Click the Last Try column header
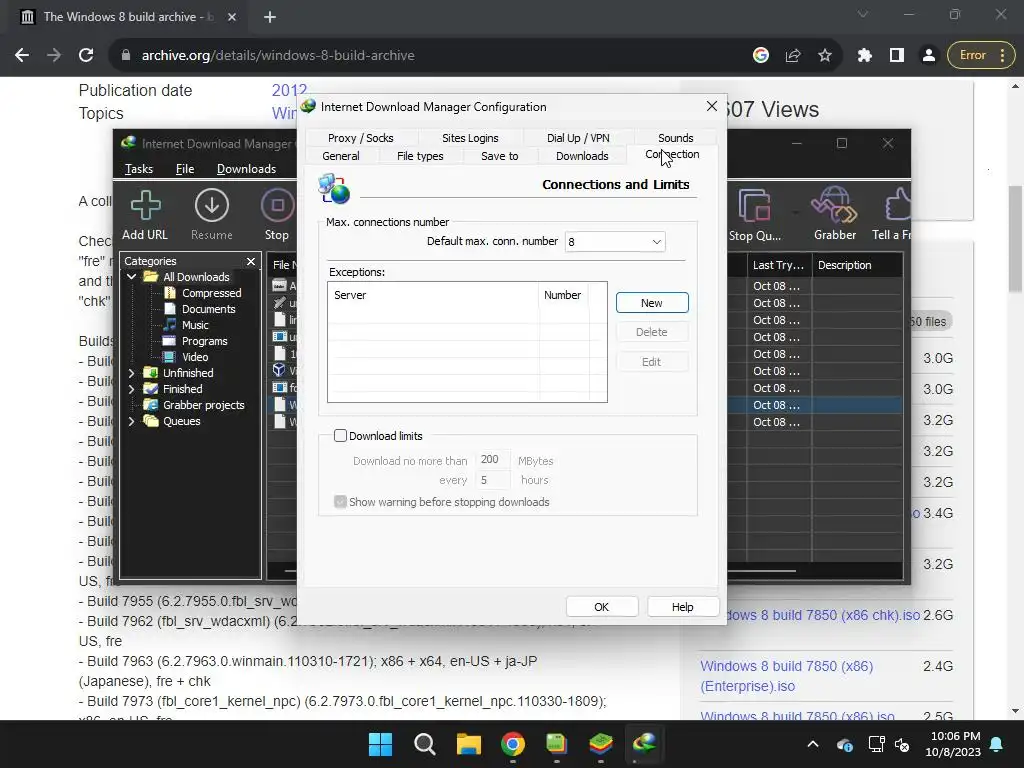This screenshot has height=768, width=1024. click(x=778, y=265)
